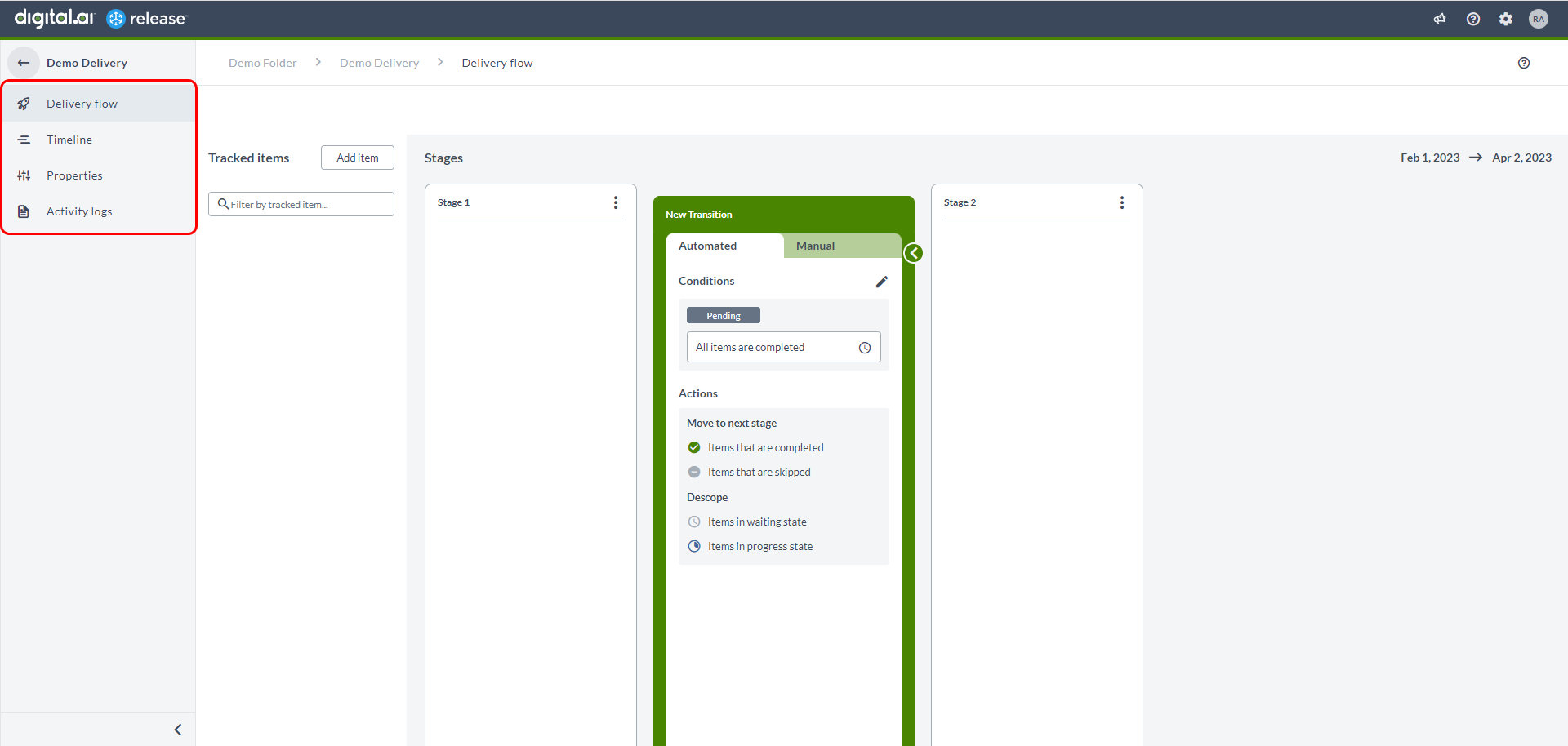This screenshot has height=746, width=1568.
Task: Collapse the transition panel with green chevron
Action: (914, 253)
